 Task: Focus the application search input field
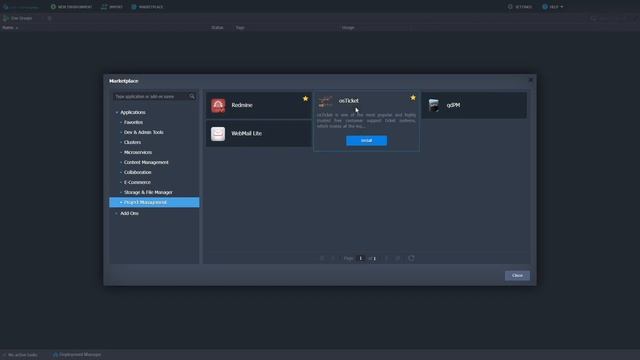pyautogui.click(x=150, y=96)
